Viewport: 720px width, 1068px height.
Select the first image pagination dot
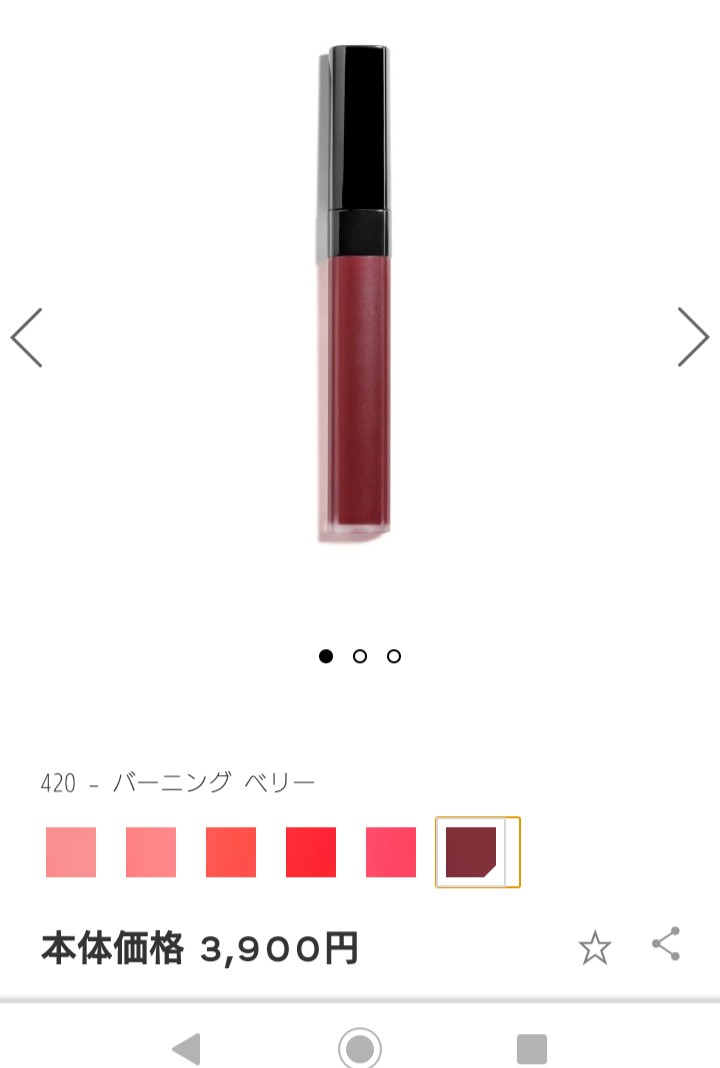coord(326,656)
